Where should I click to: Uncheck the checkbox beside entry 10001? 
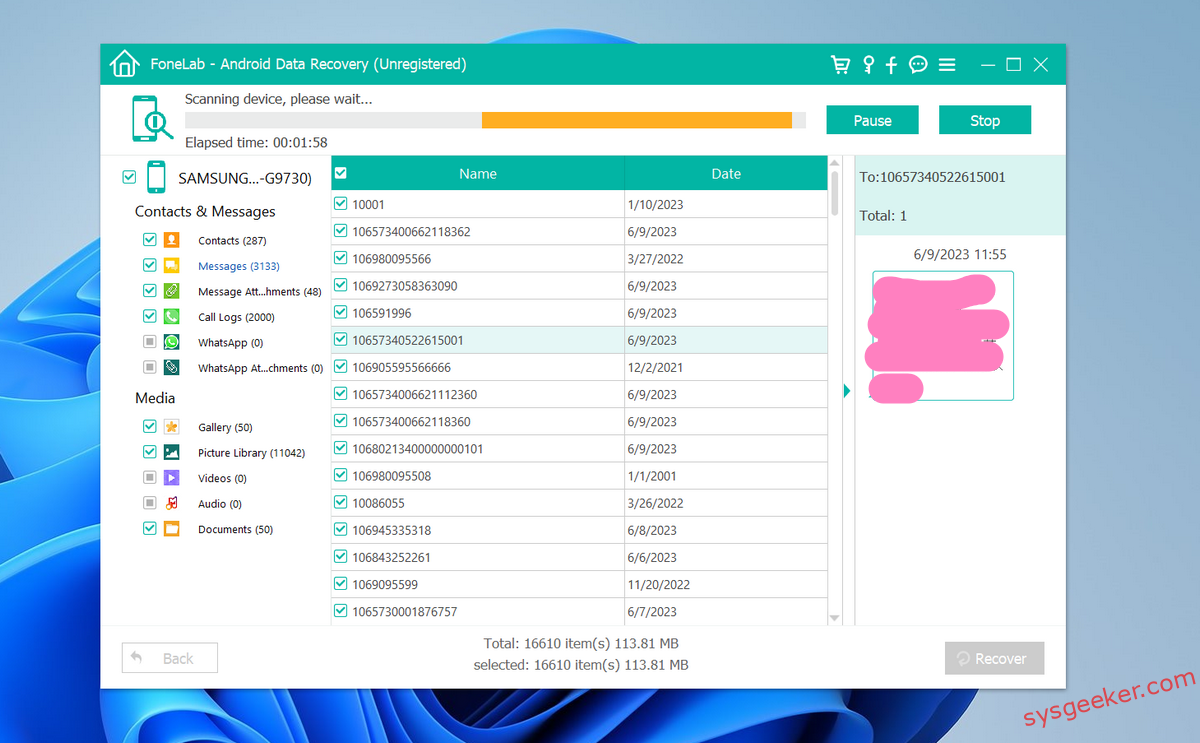(340, 204)
